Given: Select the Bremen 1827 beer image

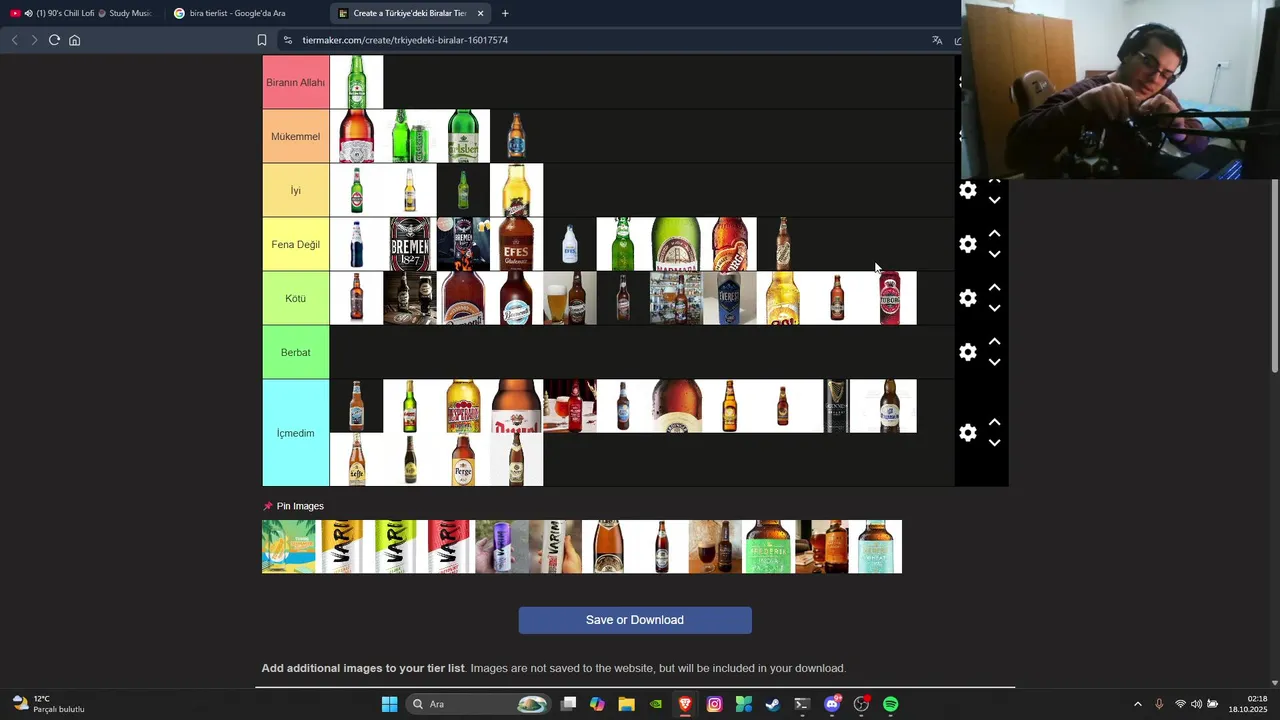Looking at the screenshot, I should pyautogui.click(x=410, y=244).
